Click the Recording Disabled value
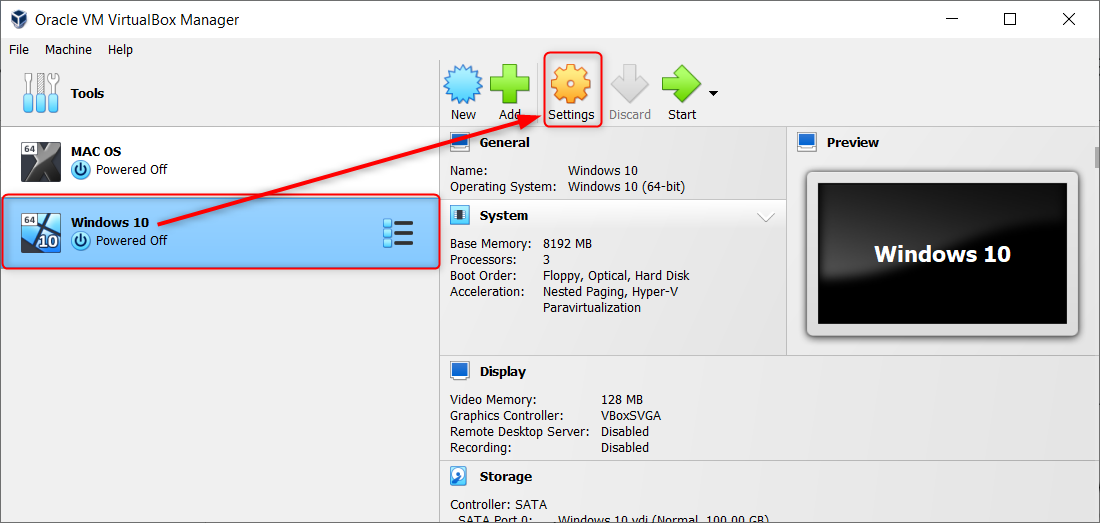The width and height of the screenshot is (1100, 523). coord(625,447)
